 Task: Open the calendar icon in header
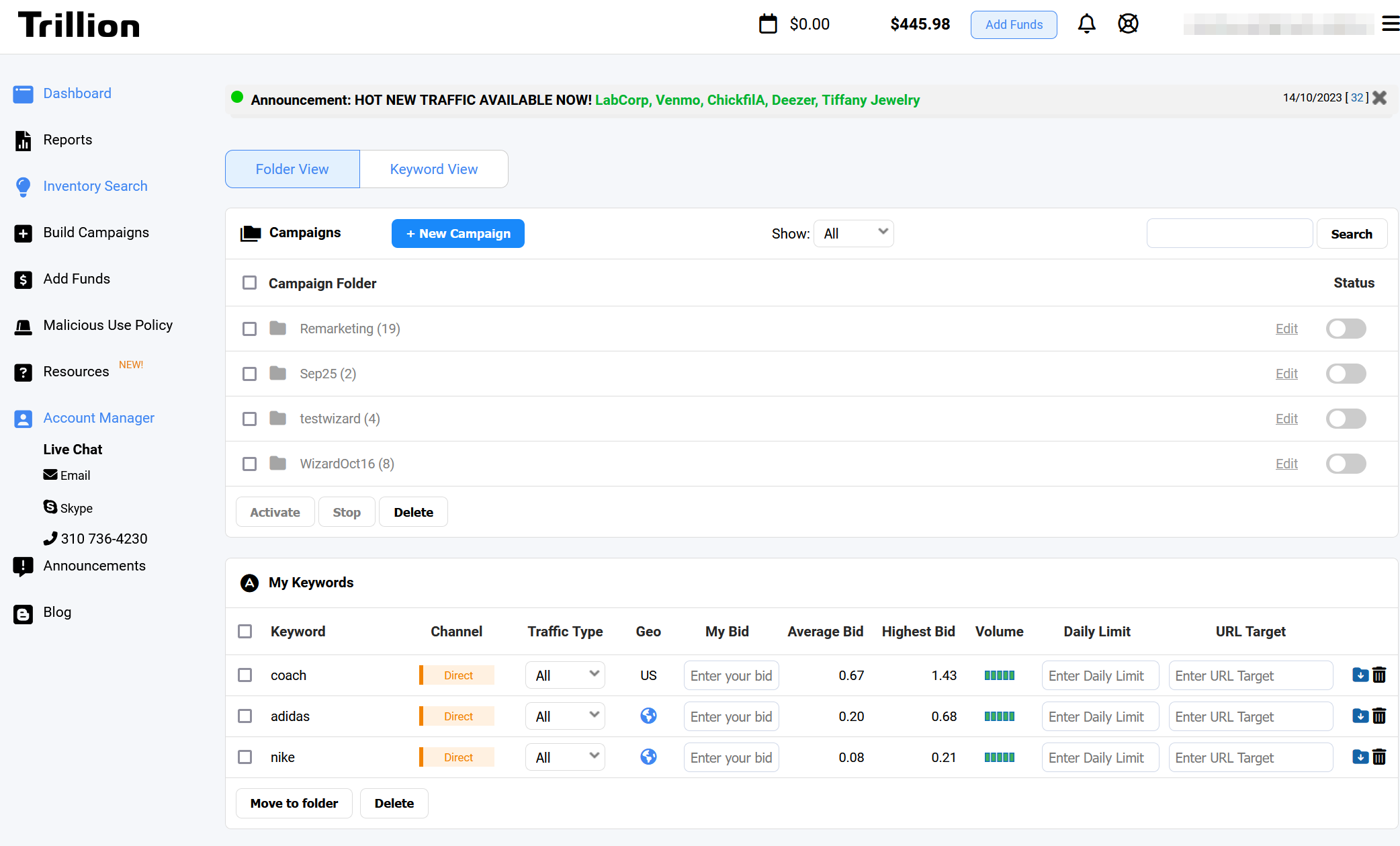click(x=768, y=24)
